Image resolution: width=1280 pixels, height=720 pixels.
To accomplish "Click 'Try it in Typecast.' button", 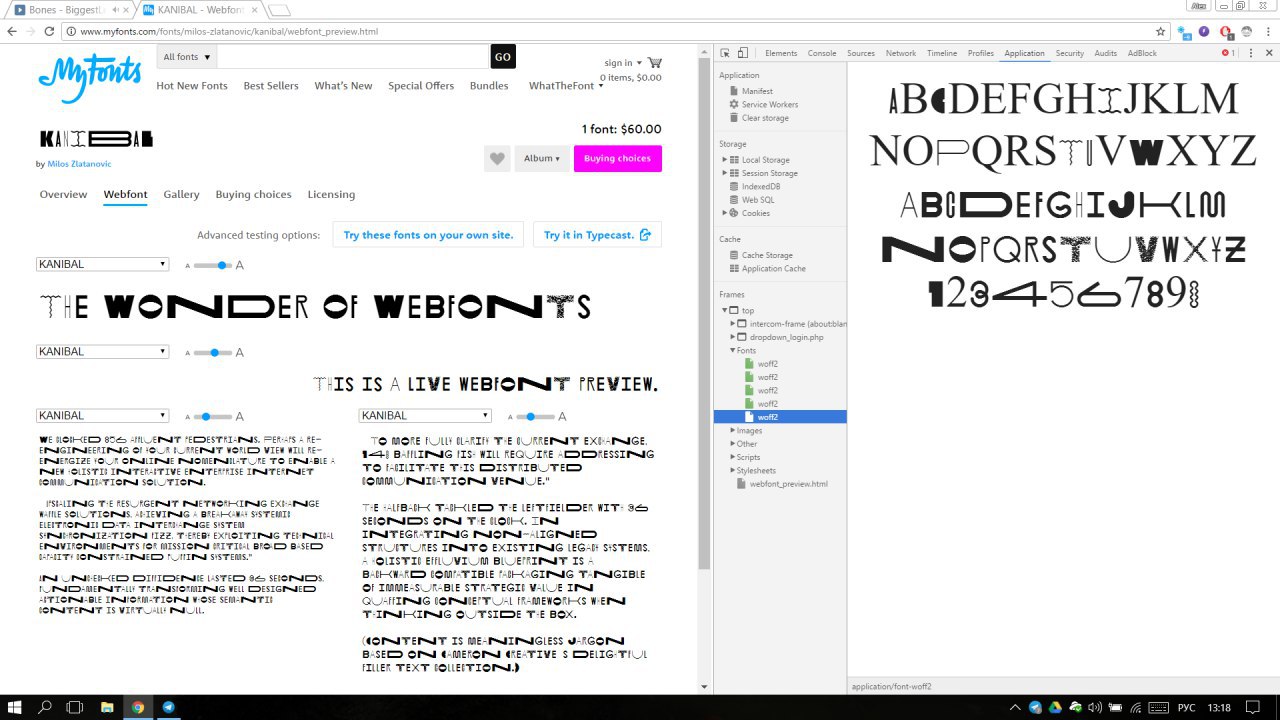I will (x=597, y=235).
